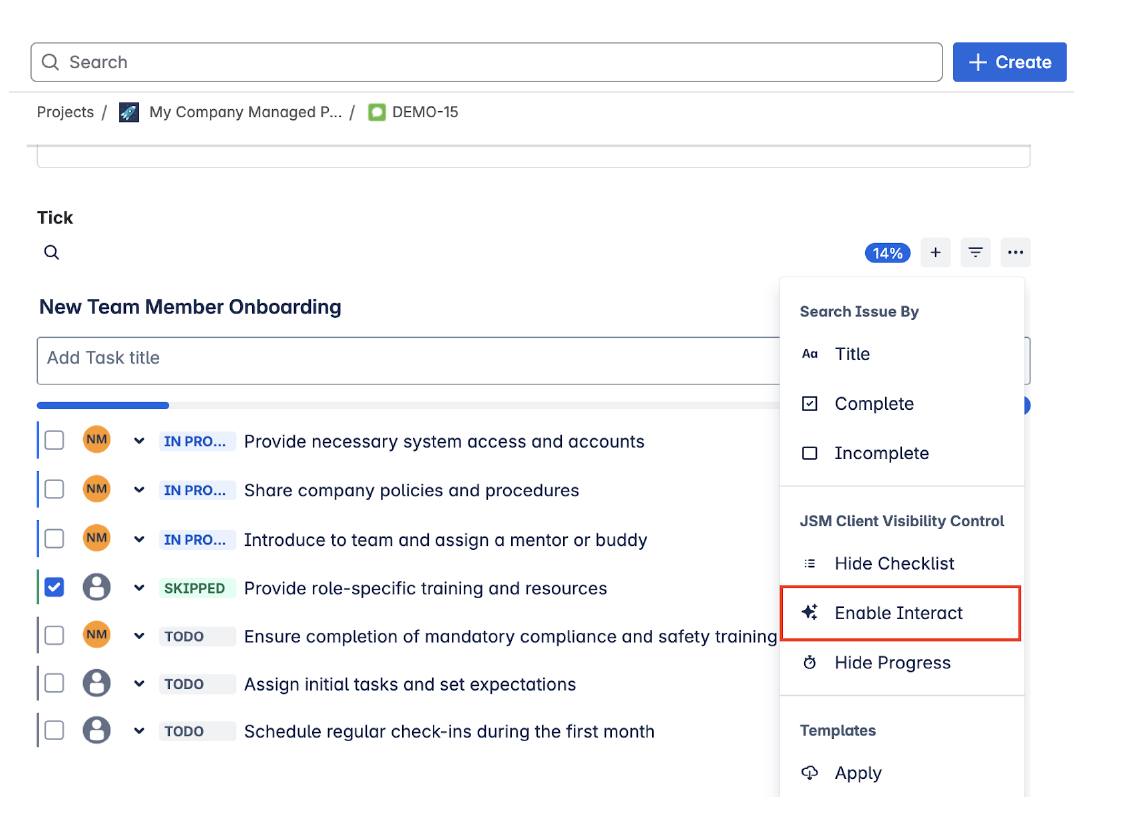Open the checklist filter icon
The image size is (1124, 822).
(975, 252)
